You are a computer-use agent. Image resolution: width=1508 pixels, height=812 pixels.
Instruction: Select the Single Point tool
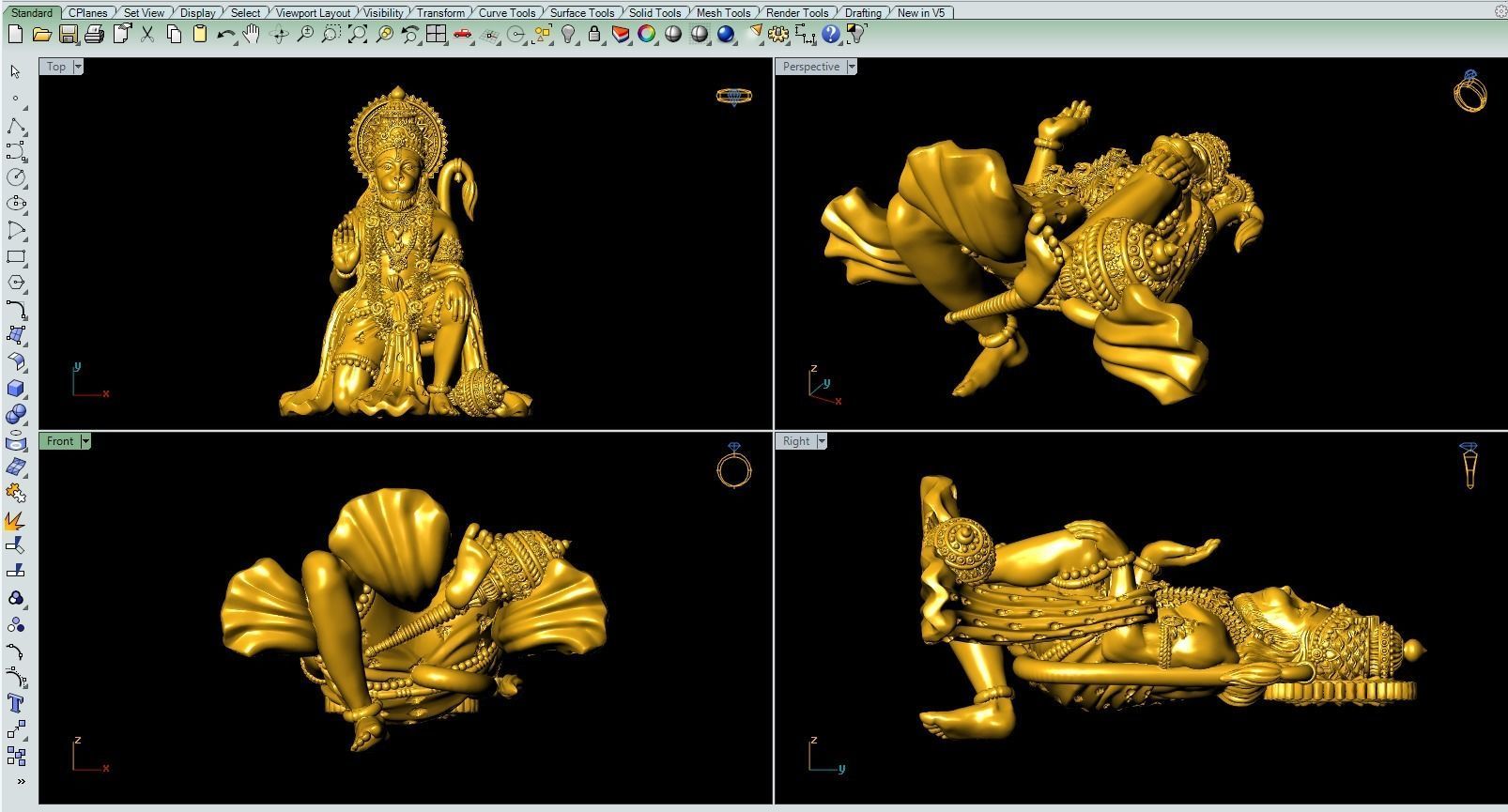pos(15,99)
